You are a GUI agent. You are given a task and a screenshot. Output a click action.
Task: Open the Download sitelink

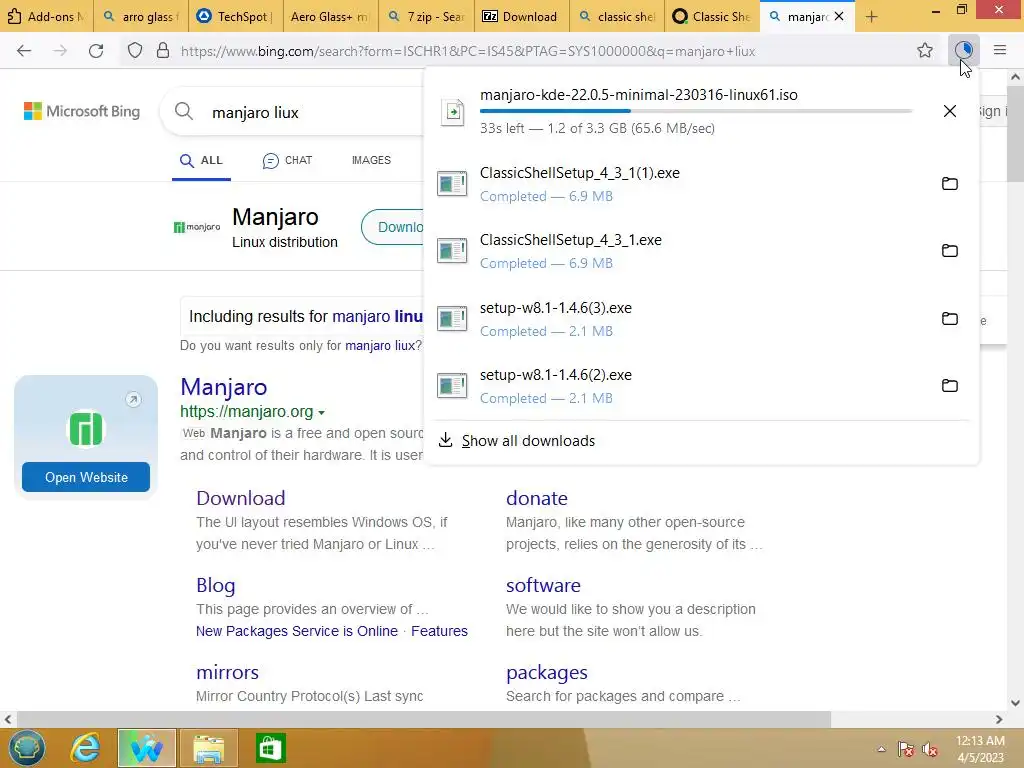(x=240, y=498)
